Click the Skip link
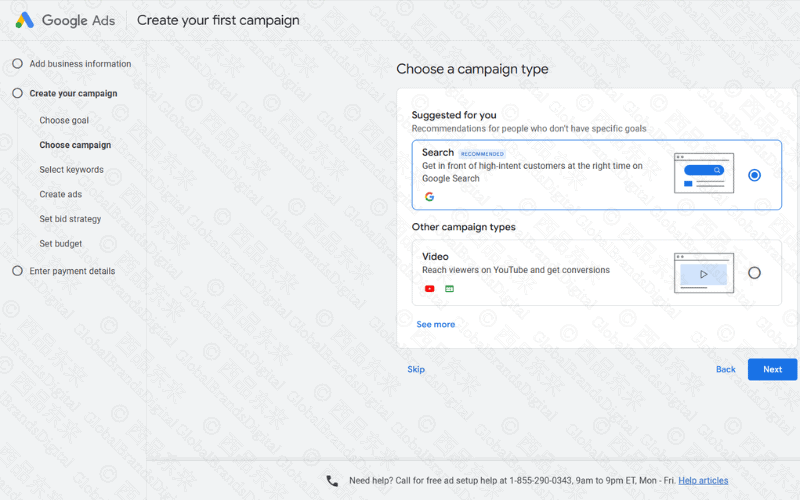 416,369
